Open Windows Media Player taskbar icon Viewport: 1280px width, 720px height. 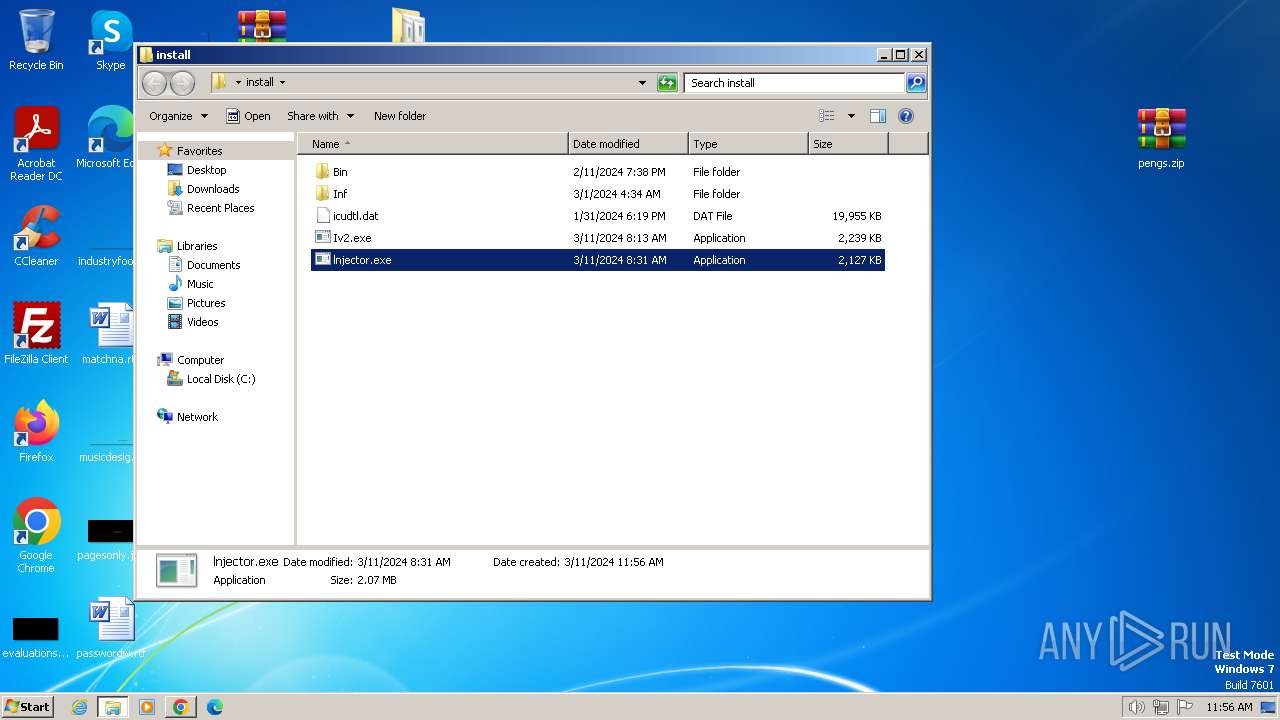147,707
